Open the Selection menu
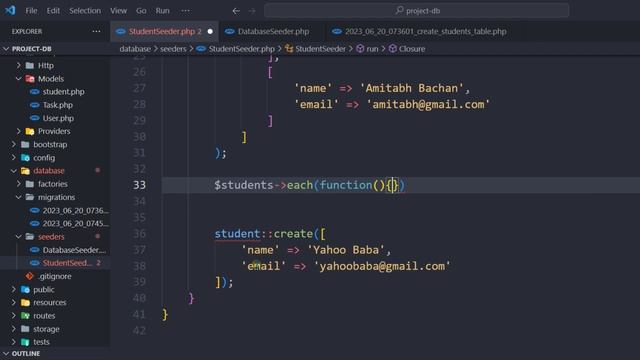This screenshot has width=640, height=360. pyautogui.click(x=85, y=11)
